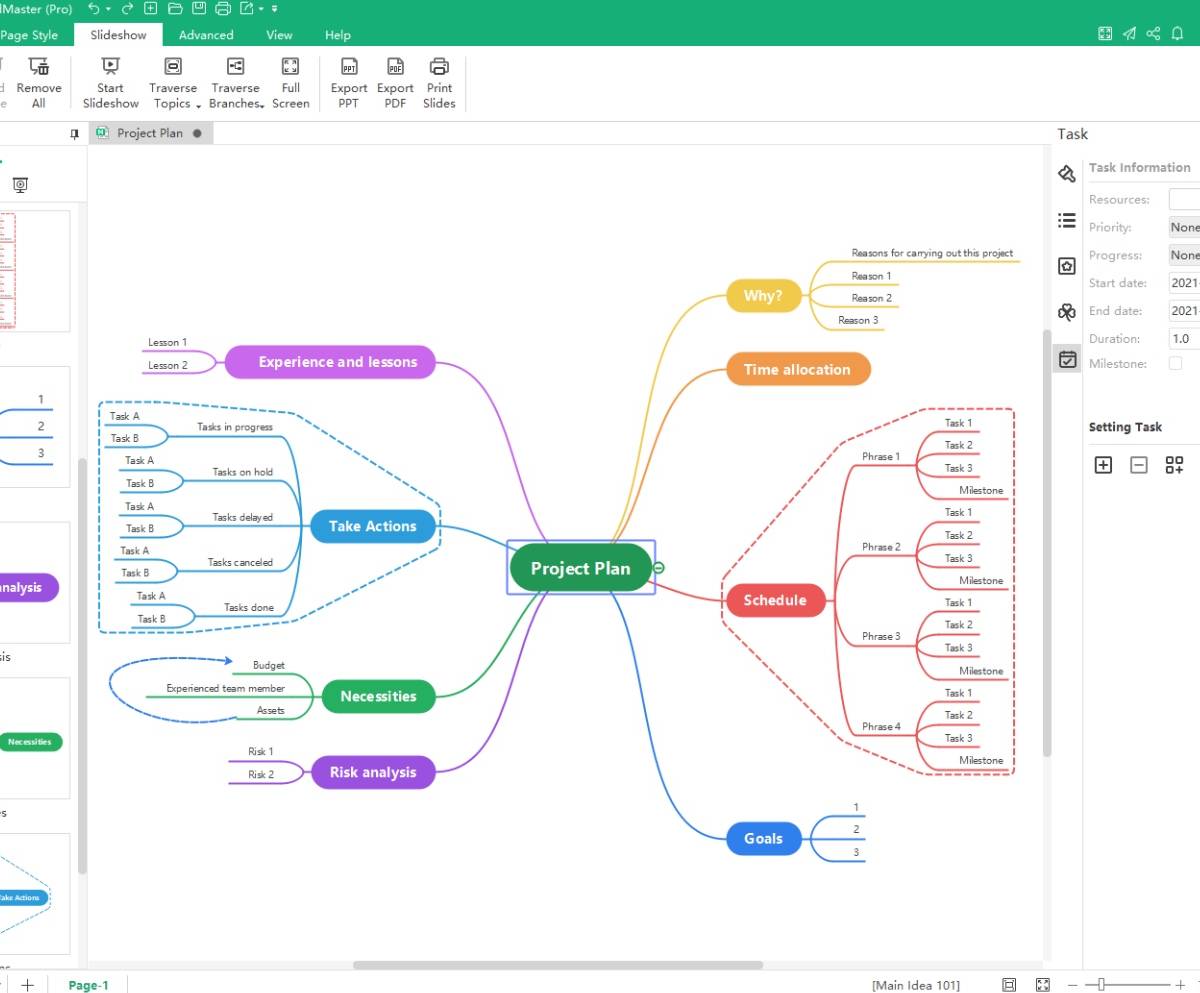Open the Traverse Branches dropdown
Screen dimensions: 1200x993
tap(236, 95)
